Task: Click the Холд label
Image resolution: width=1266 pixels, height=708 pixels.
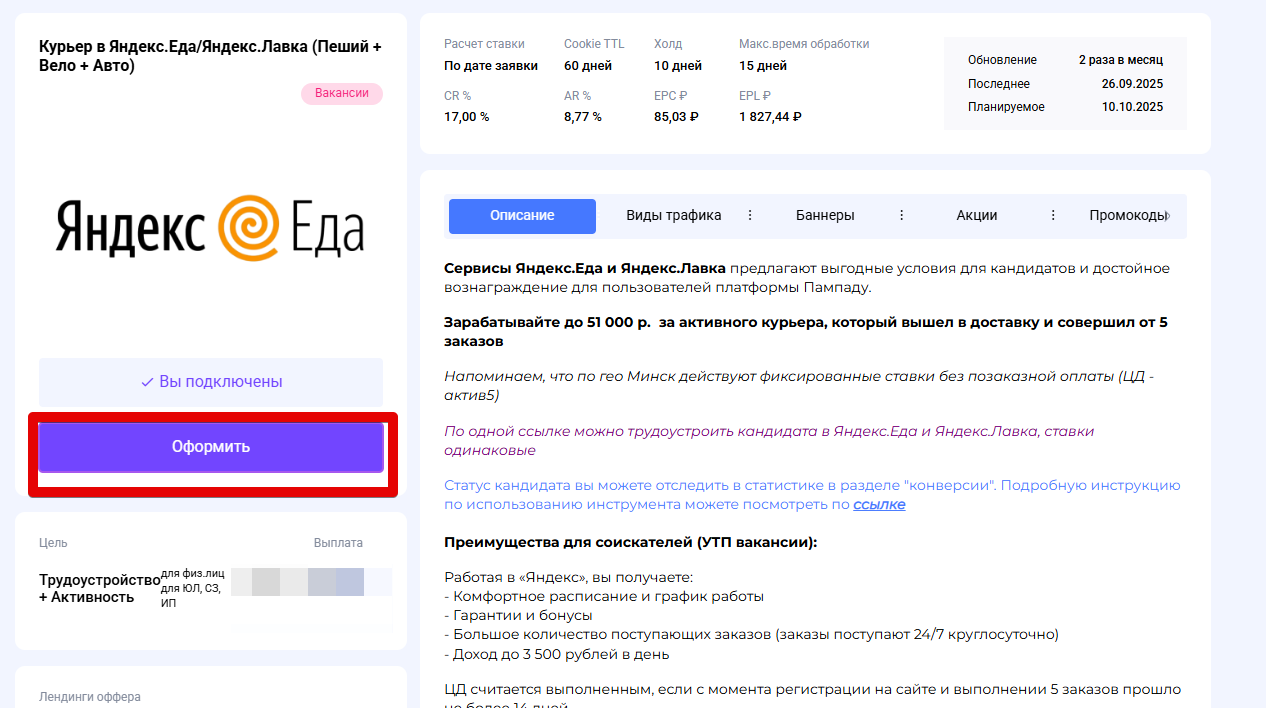Action: (x=668, y=44)
